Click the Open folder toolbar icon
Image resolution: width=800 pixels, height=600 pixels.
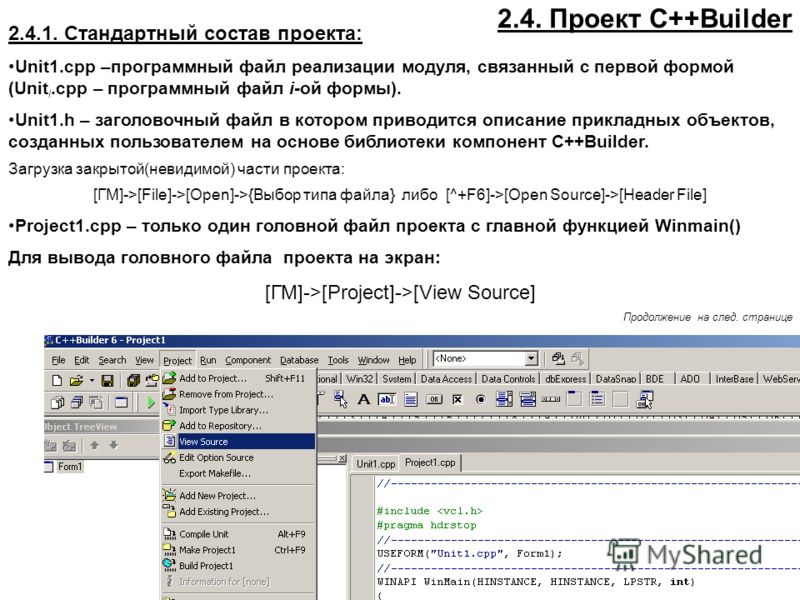pos(76,380)
